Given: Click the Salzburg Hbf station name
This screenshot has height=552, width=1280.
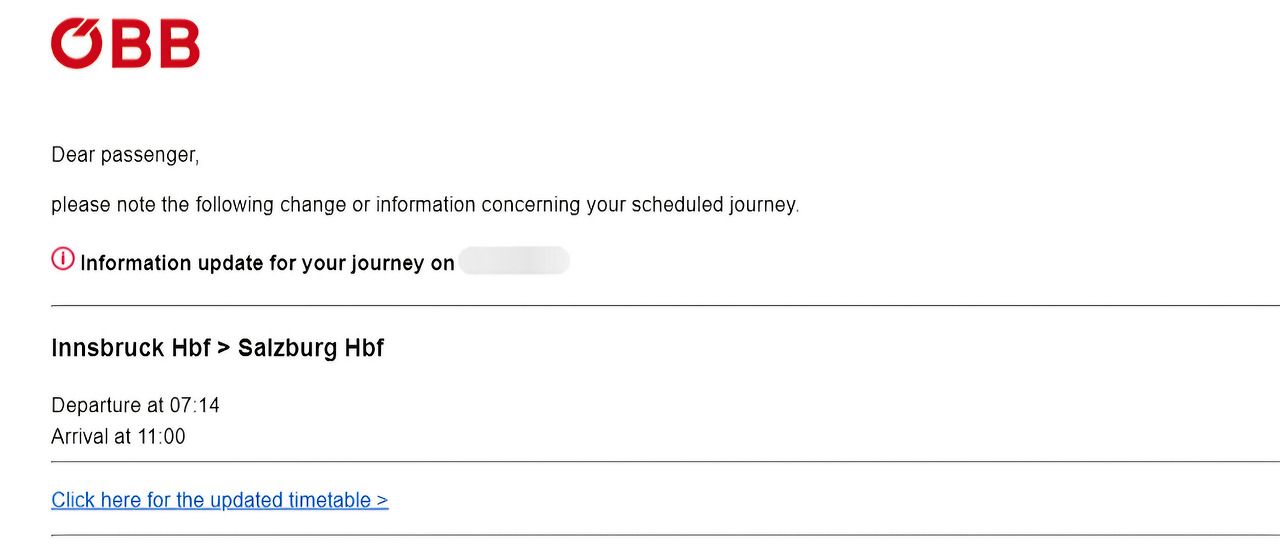Looking at the screenshot, I should pyautogui.click(x=311, y=348).
